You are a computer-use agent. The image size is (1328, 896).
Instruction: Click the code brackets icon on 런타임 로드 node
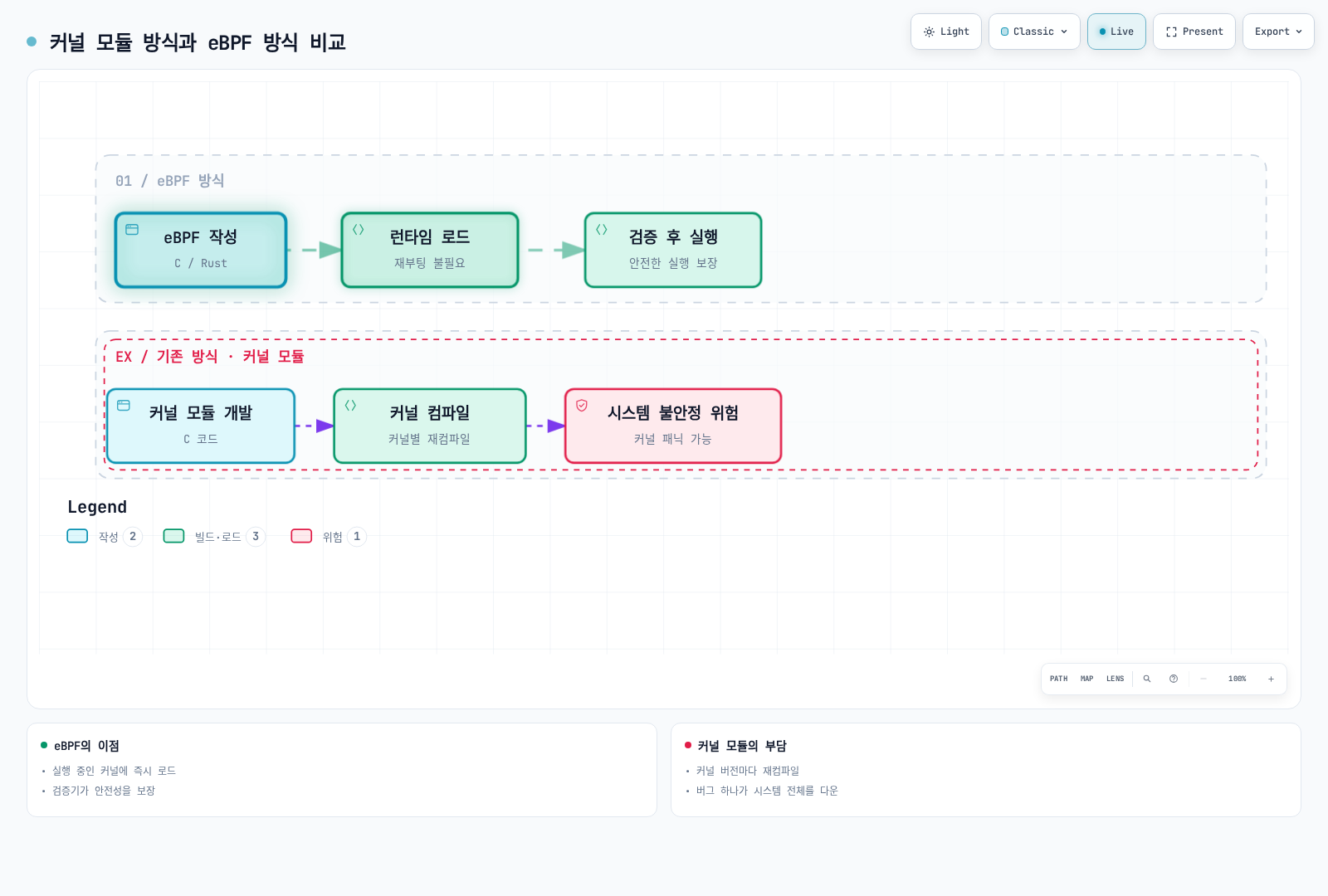click(x=359, y=230)
